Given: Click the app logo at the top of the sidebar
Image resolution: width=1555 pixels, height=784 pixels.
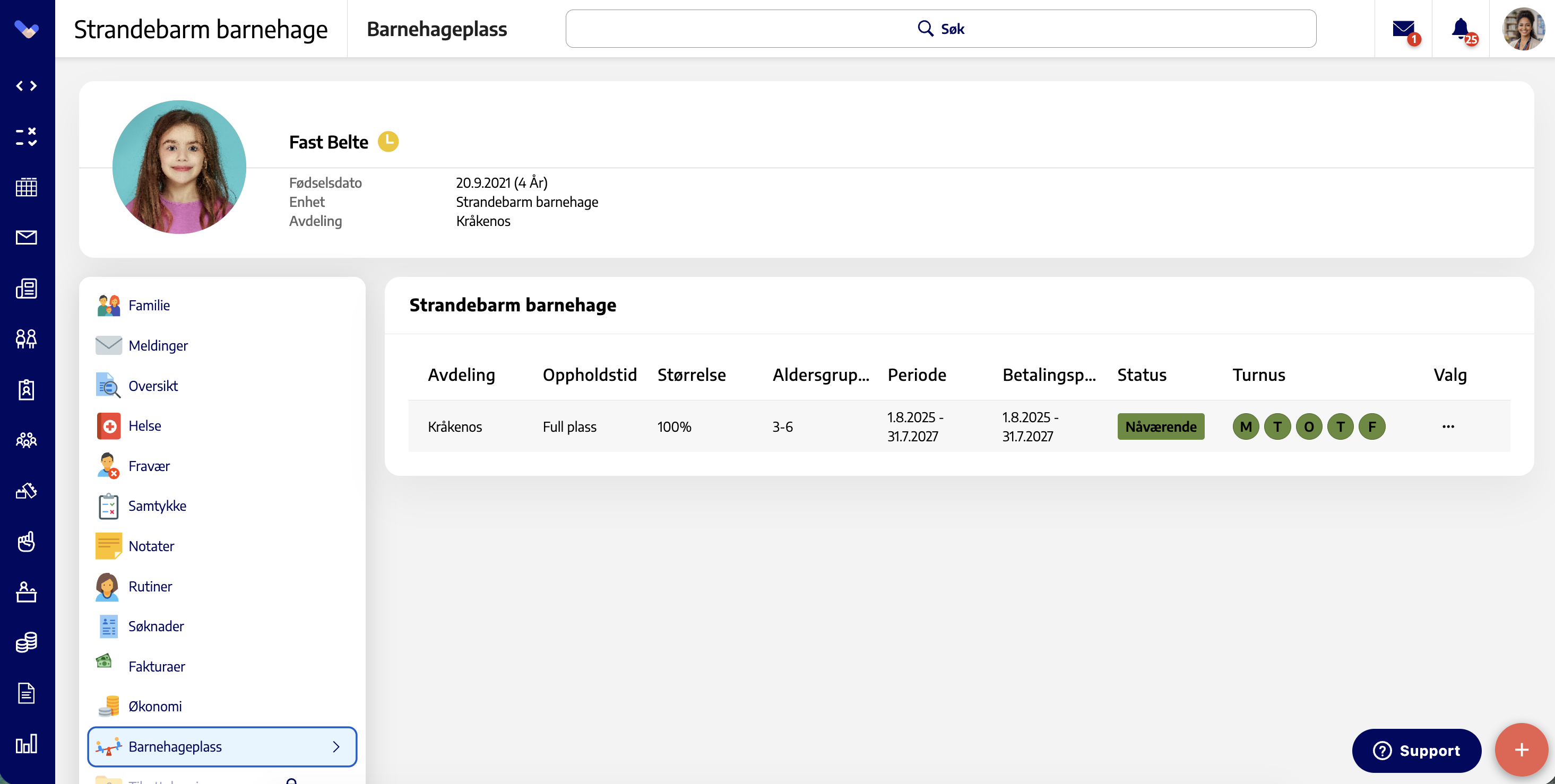Looking at the screenshot, I should pyautogui.click(x=27, y=28).
